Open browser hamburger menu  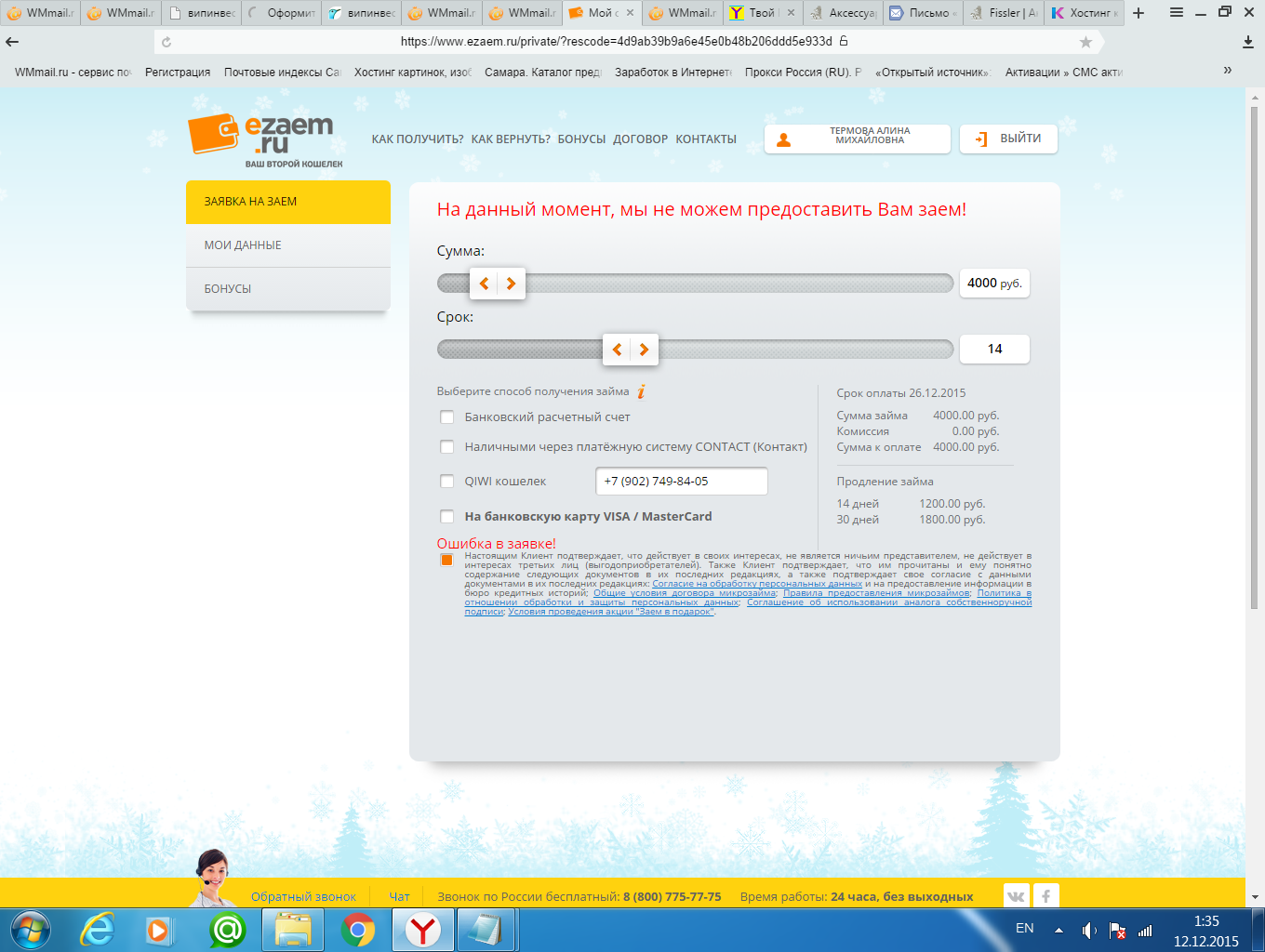click(1176, 12)
